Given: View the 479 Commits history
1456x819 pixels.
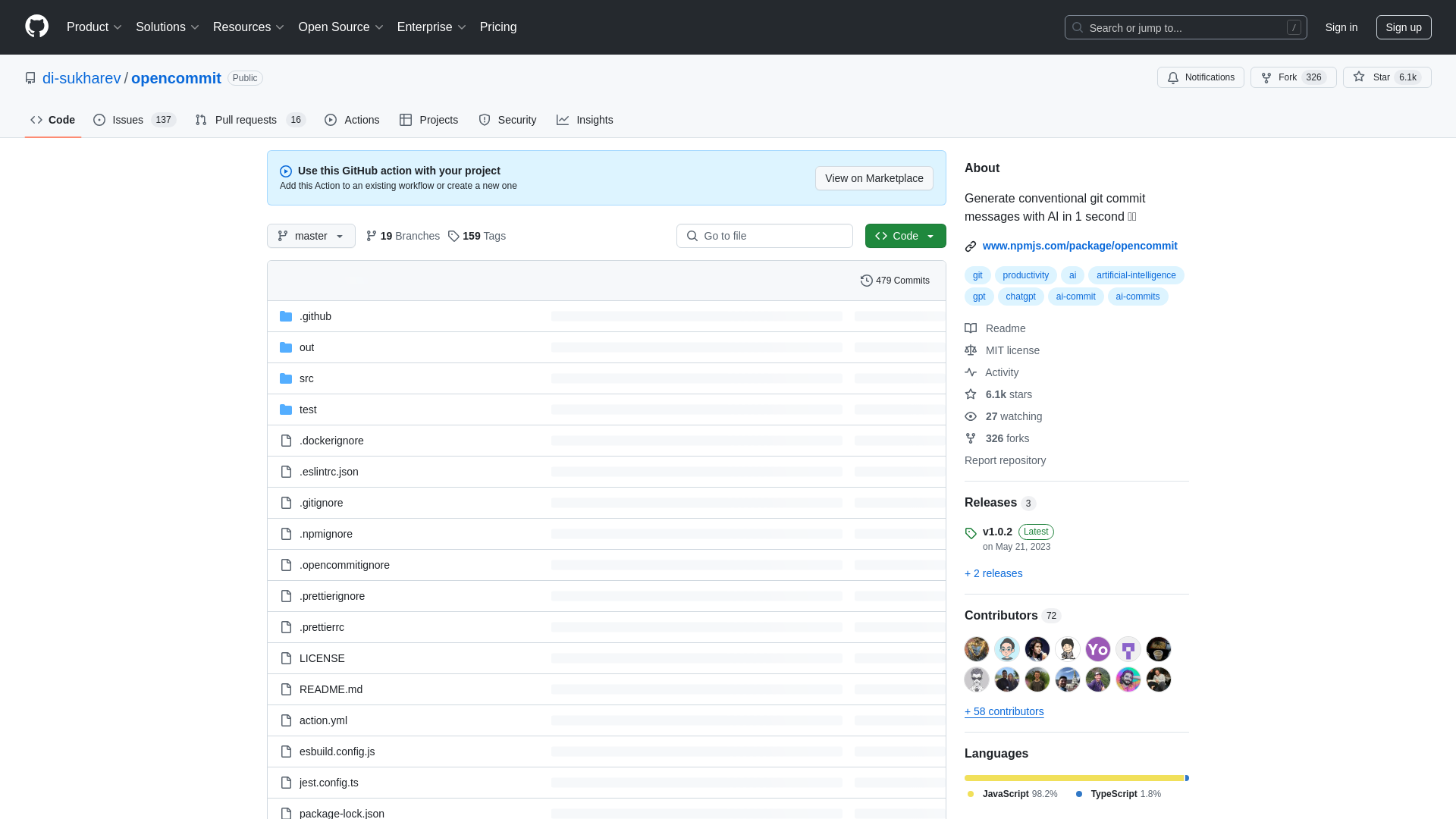Looking at the screenshot, I should click(x=895, y=281).
